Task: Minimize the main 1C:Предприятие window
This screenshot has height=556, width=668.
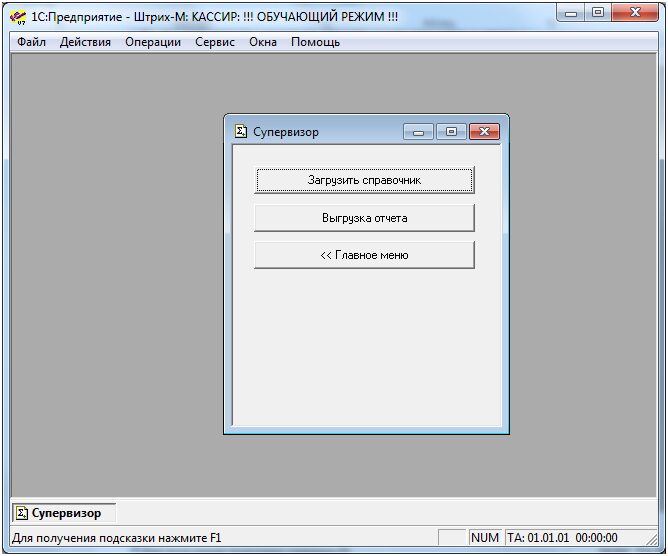Action: (x=573, y=13)
